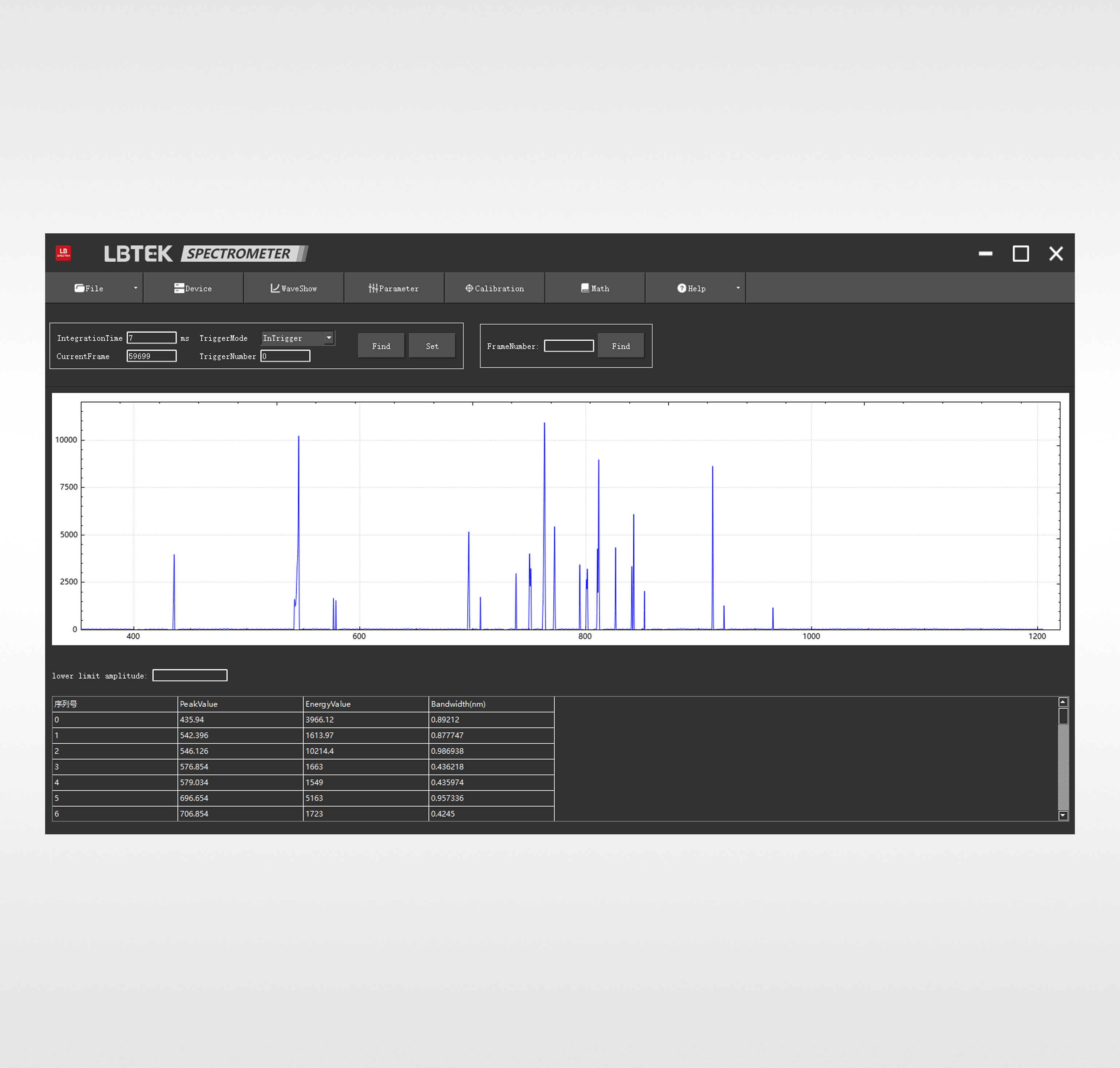Open the TriggerMode InTrigger combo box
Screen dimensions: 1120x1068
click(x=297, y=338)
